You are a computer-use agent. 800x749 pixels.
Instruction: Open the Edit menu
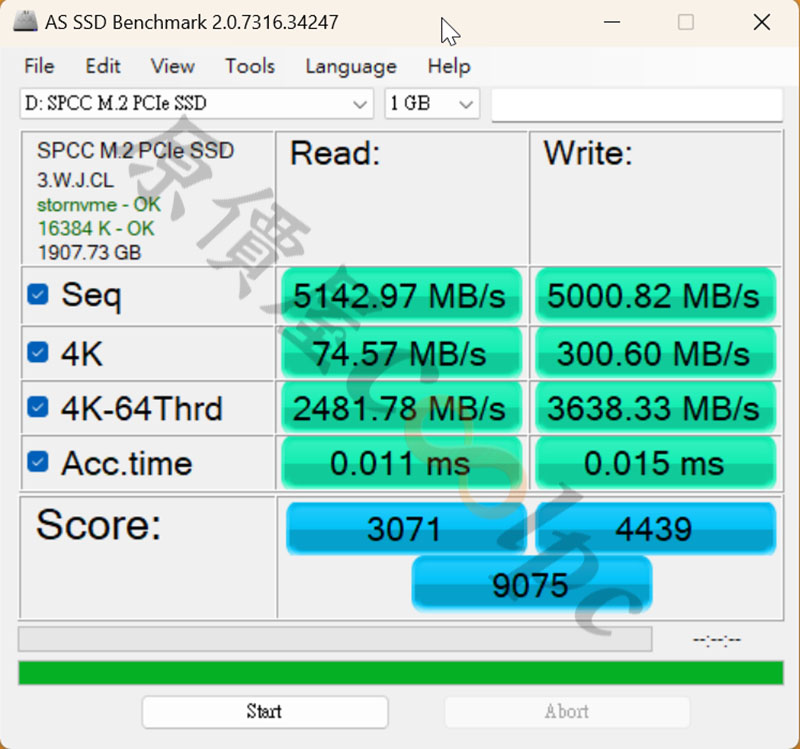pos(103,66)
